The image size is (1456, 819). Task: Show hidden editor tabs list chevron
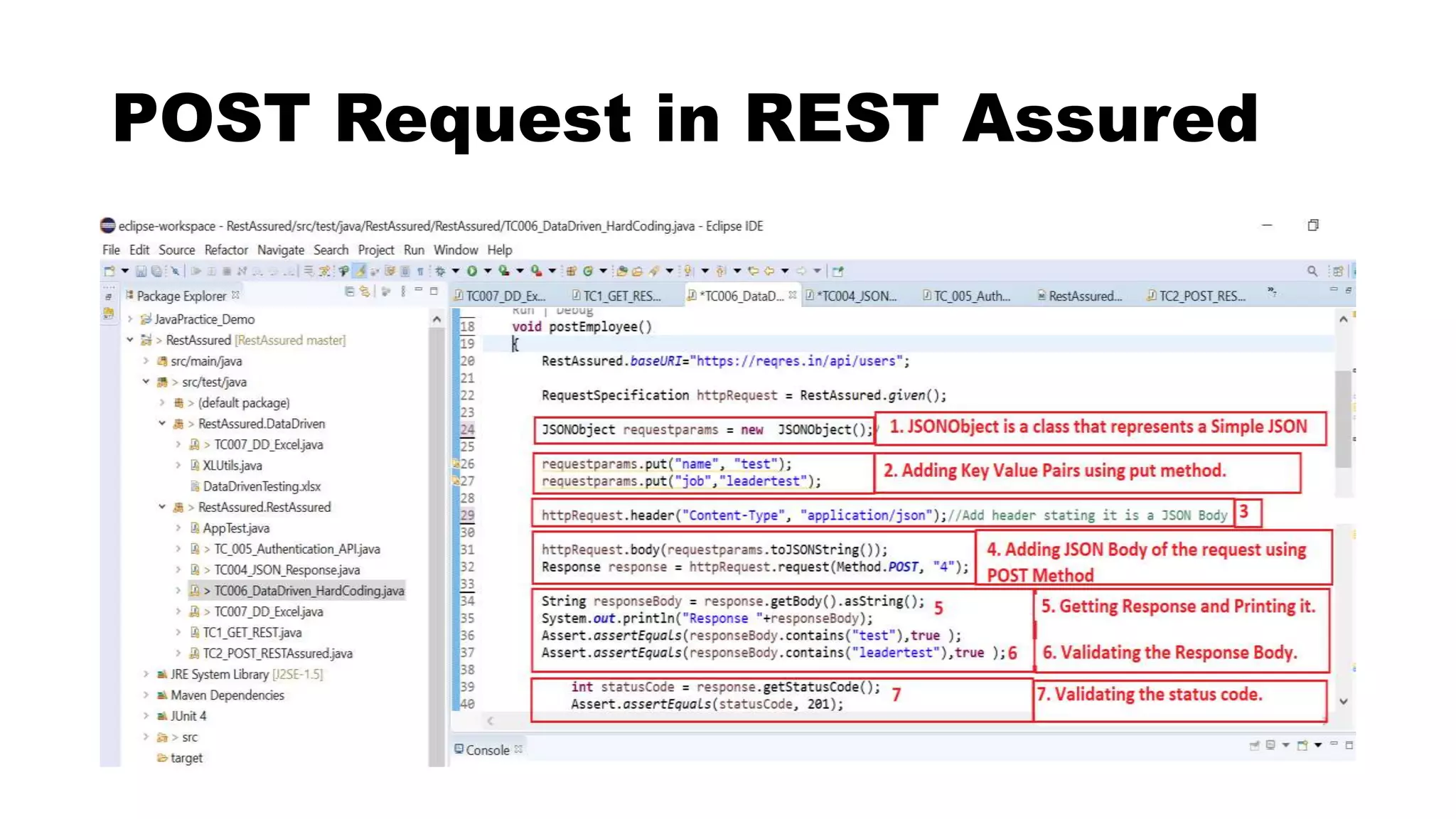point(1272,292)
